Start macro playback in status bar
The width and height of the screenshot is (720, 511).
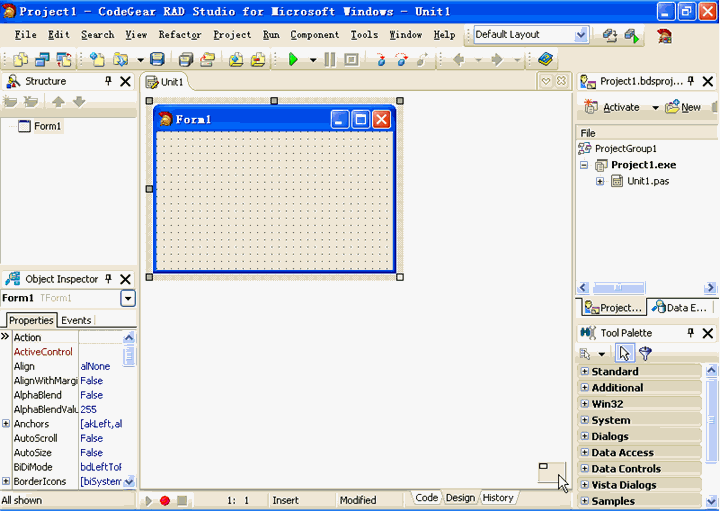[x=148, y=500]
